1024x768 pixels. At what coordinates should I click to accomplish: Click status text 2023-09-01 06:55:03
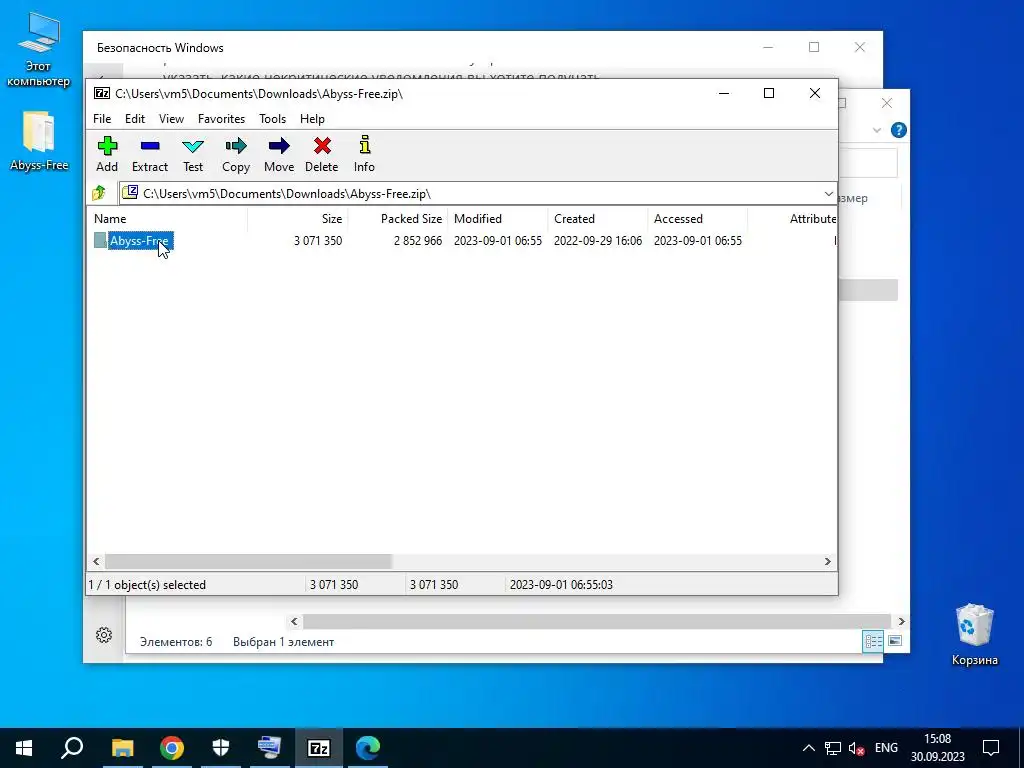561,585
